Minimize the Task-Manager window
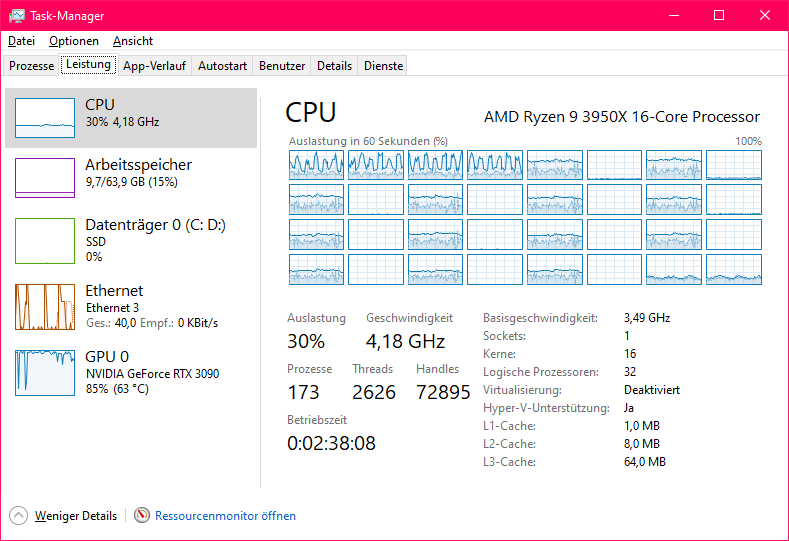789x541 pixels. (x=674, y=16)
